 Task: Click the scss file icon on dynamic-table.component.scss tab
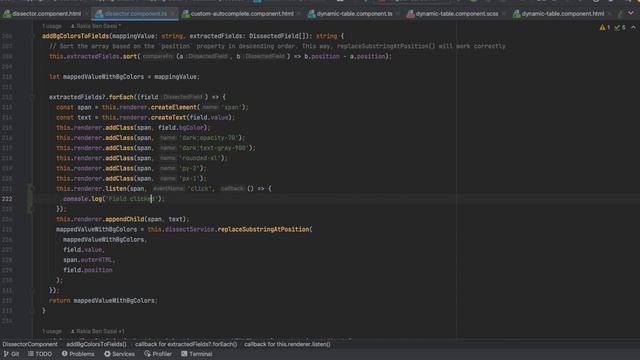[411, 14]
